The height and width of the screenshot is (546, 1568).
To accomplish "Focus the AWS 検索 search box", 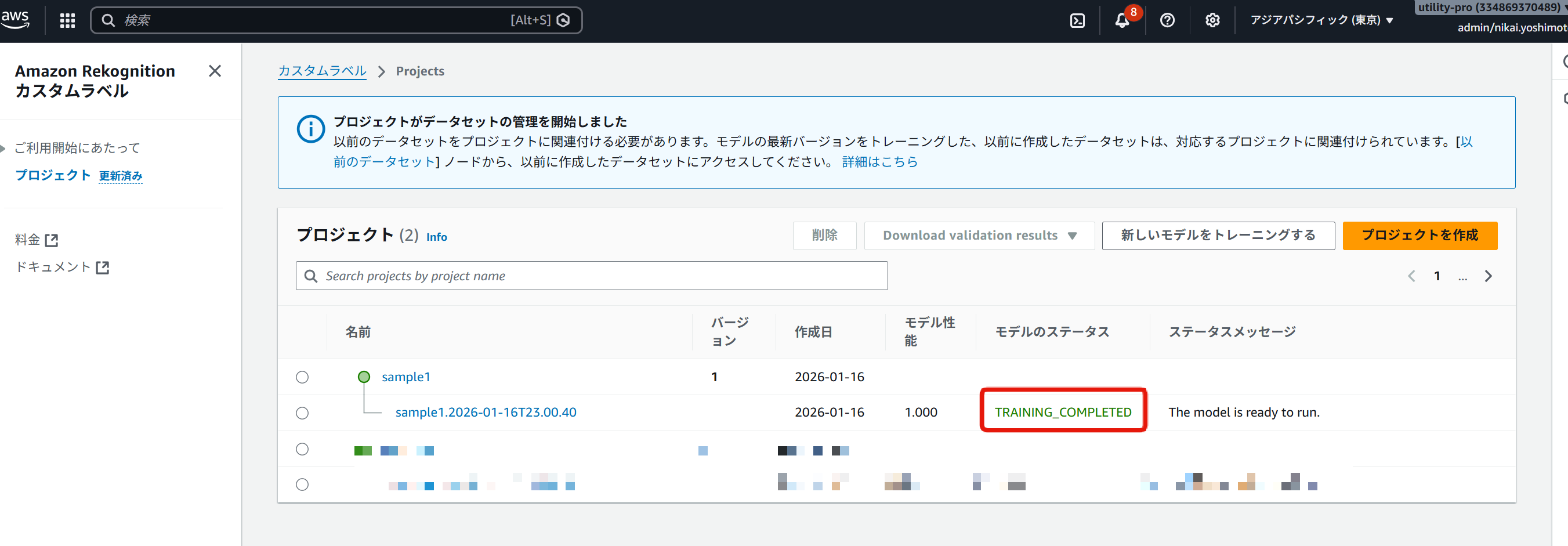I will tap(336, 20).
